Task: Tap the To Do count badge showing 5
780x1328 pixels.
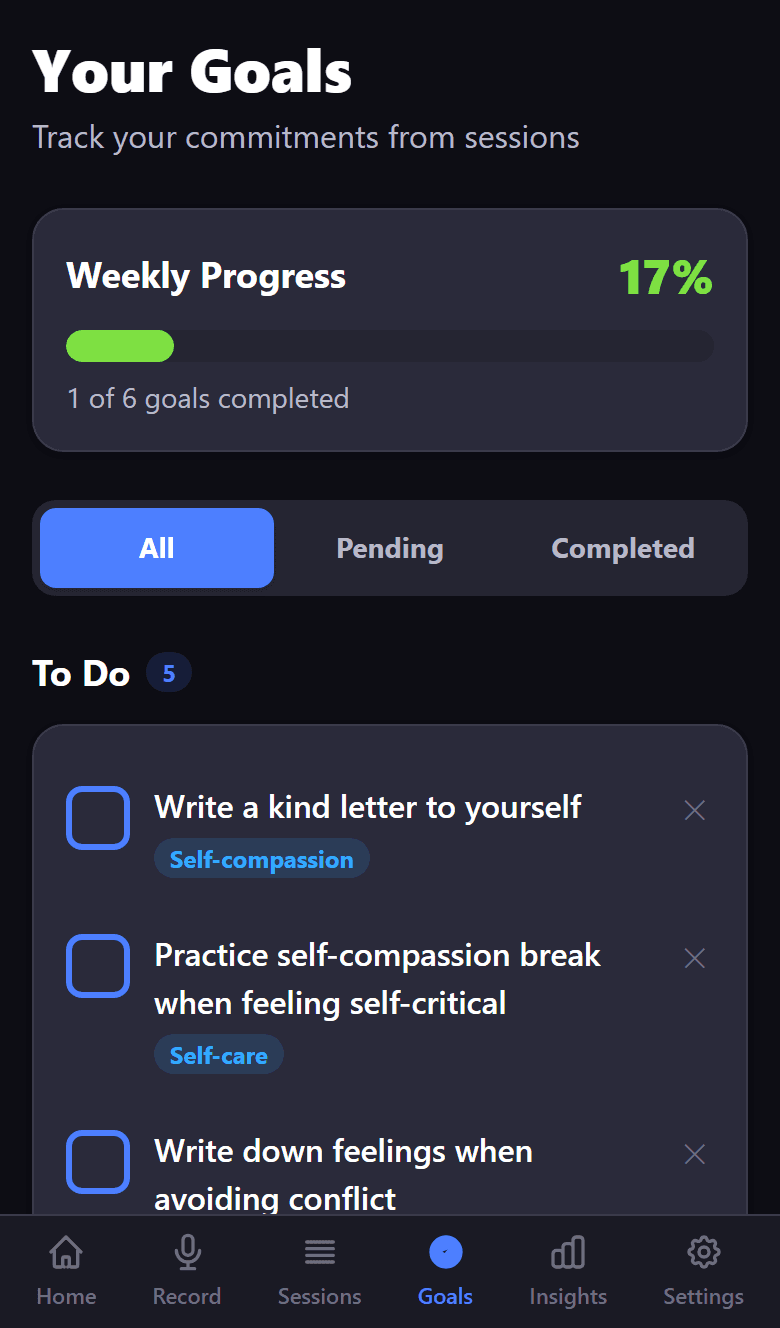Action: (x=168, y=672)
